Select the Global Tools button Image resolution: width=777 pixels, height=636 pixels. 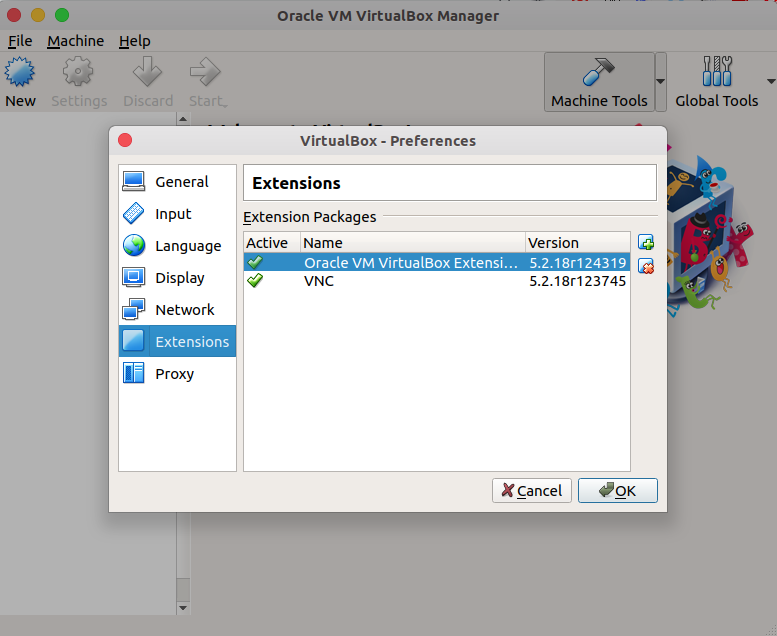pos(717,82)
